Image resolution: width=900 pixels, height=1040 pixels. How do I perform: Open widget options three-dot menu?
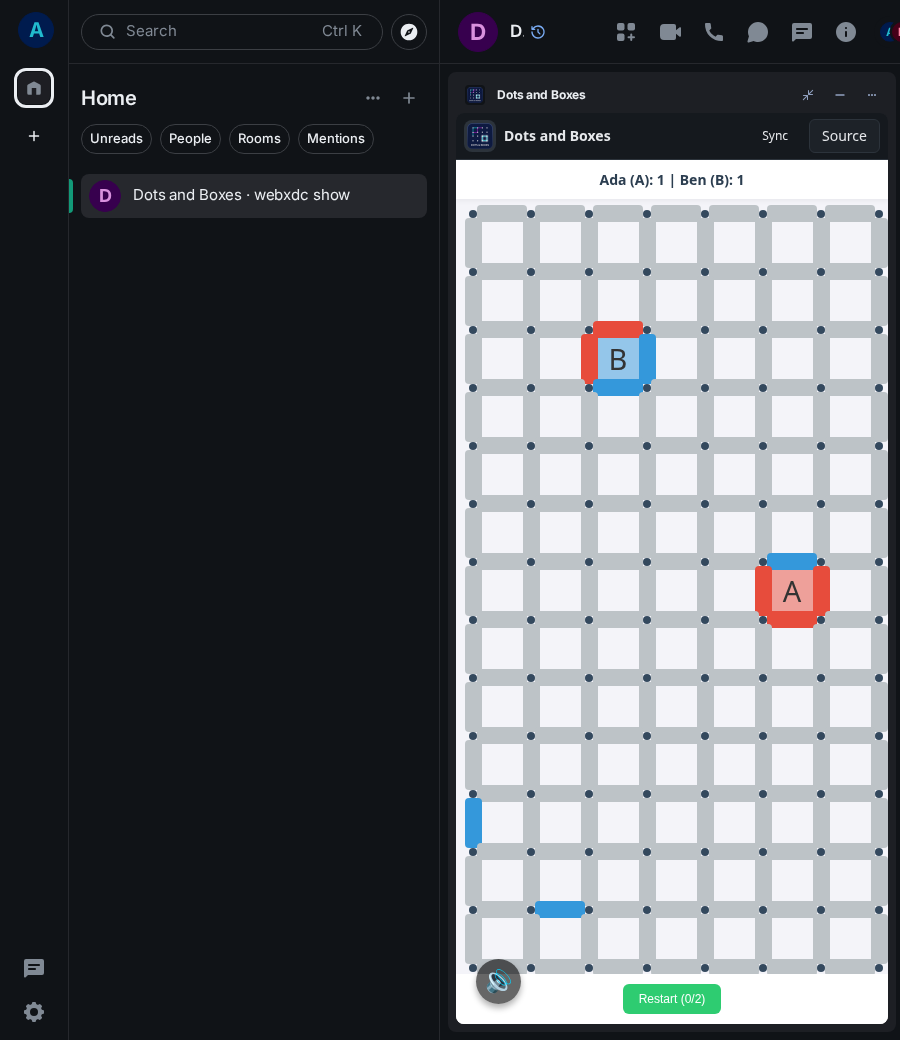871,95
